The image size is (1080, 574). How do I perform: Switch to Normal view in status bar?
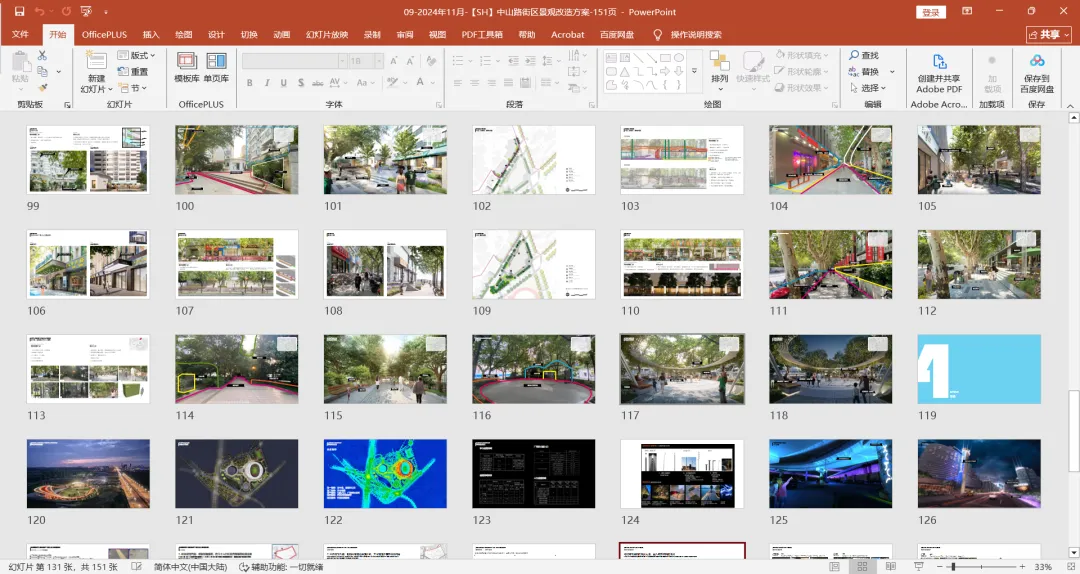[x=834, y=567]
